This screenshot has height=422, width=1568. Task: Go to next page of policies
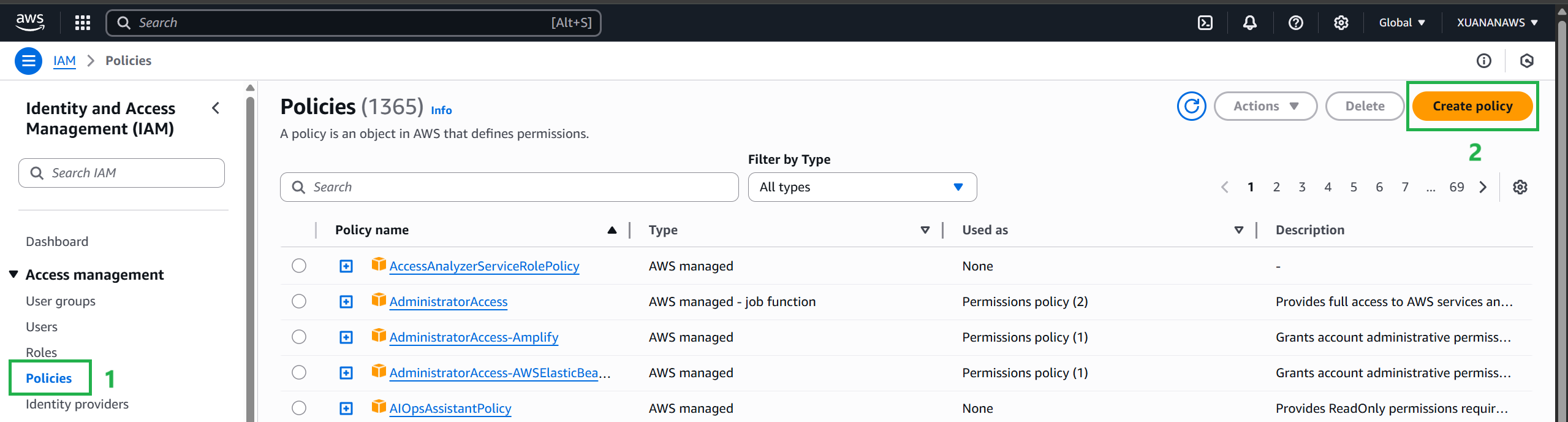click(1483, 187)
